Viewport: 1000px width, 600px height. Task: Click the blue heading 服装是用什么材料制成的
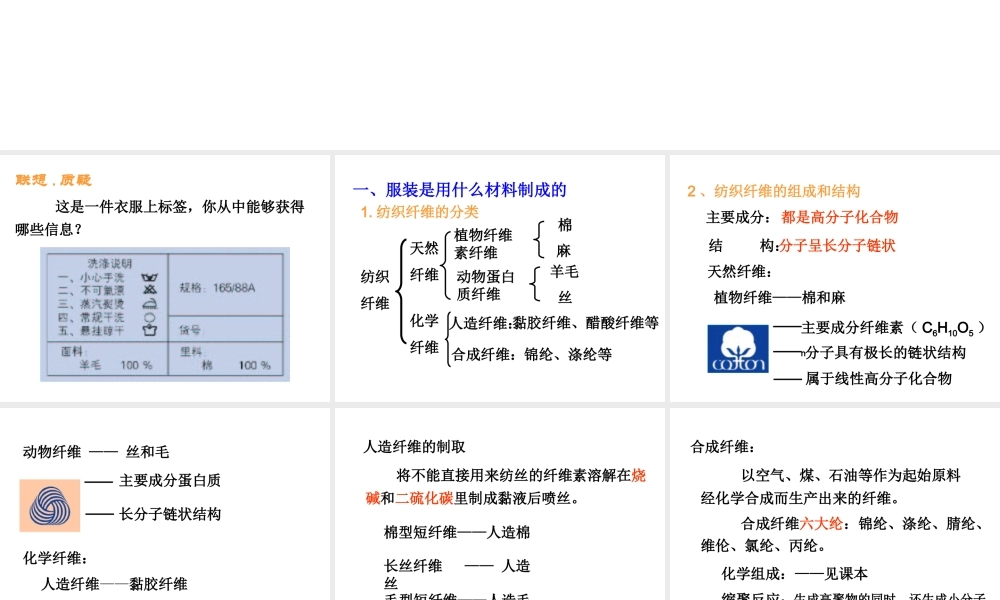pos(462,189)
